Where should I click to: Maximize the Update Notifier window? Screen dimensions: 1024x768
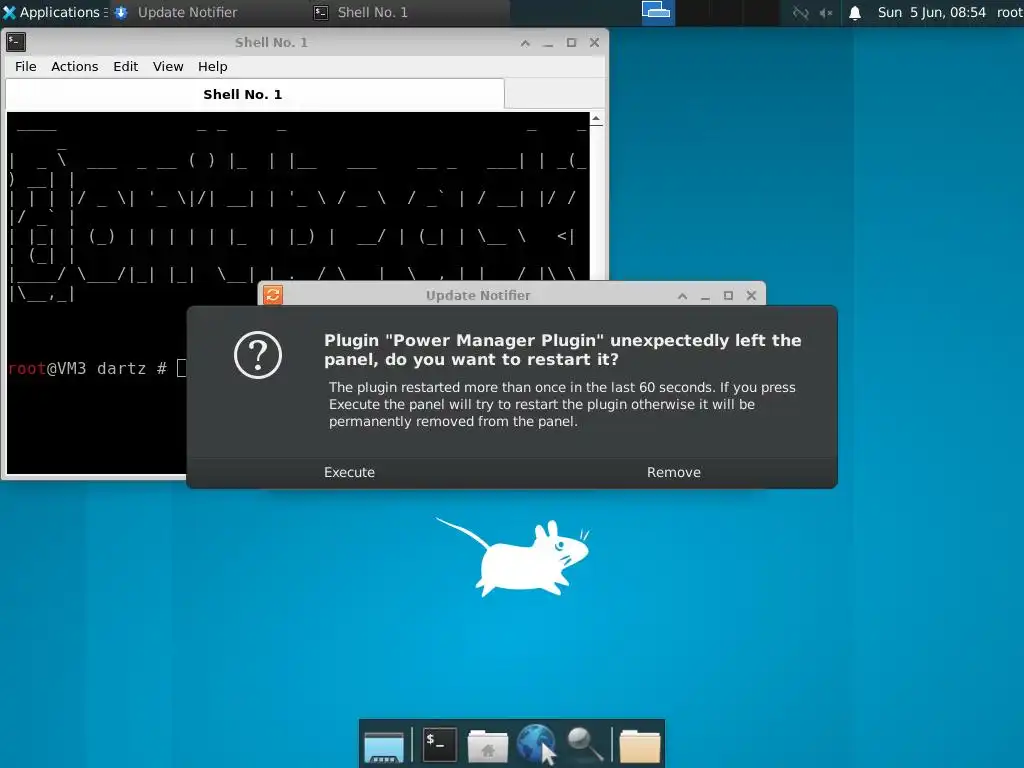(728, 296)
